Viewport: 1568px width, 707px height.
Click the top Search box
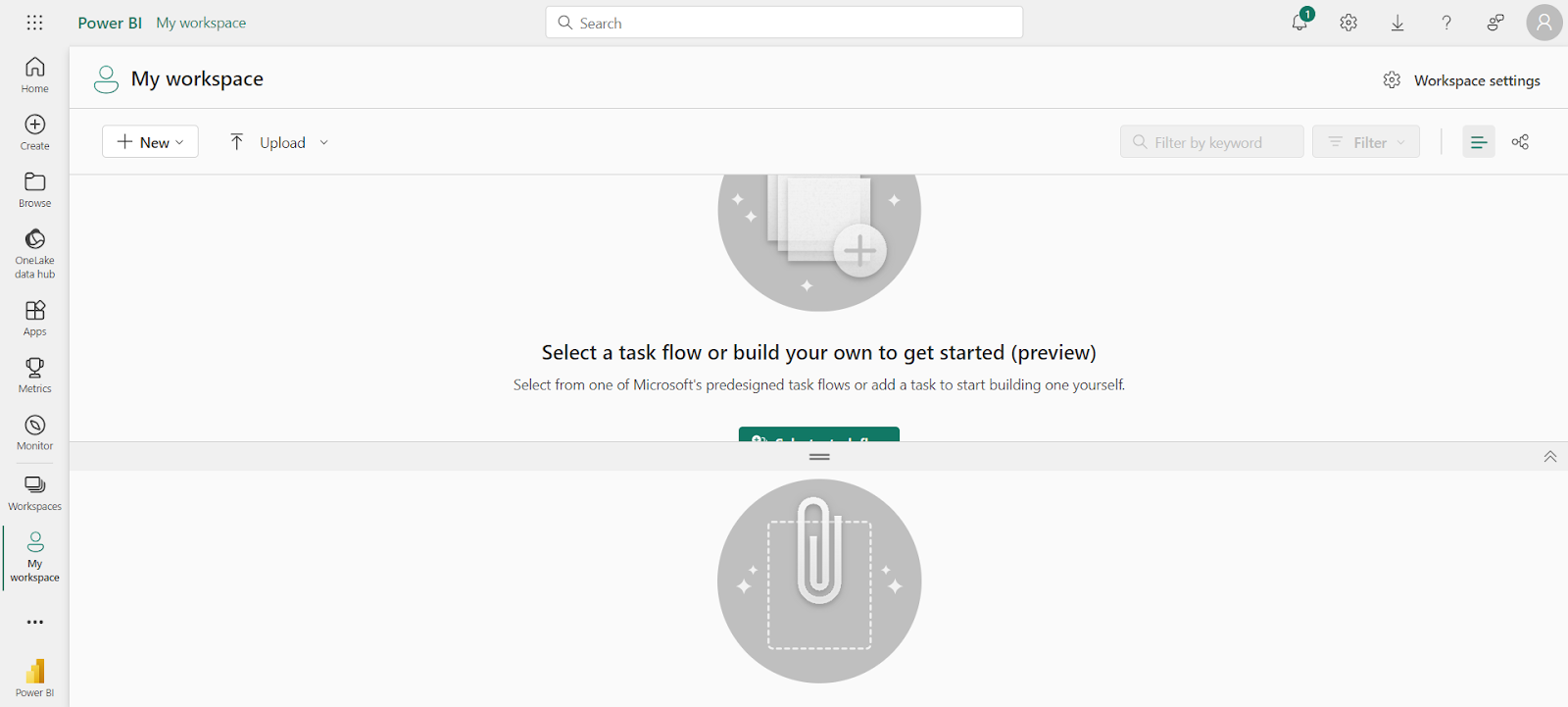[x=784, y=23]
